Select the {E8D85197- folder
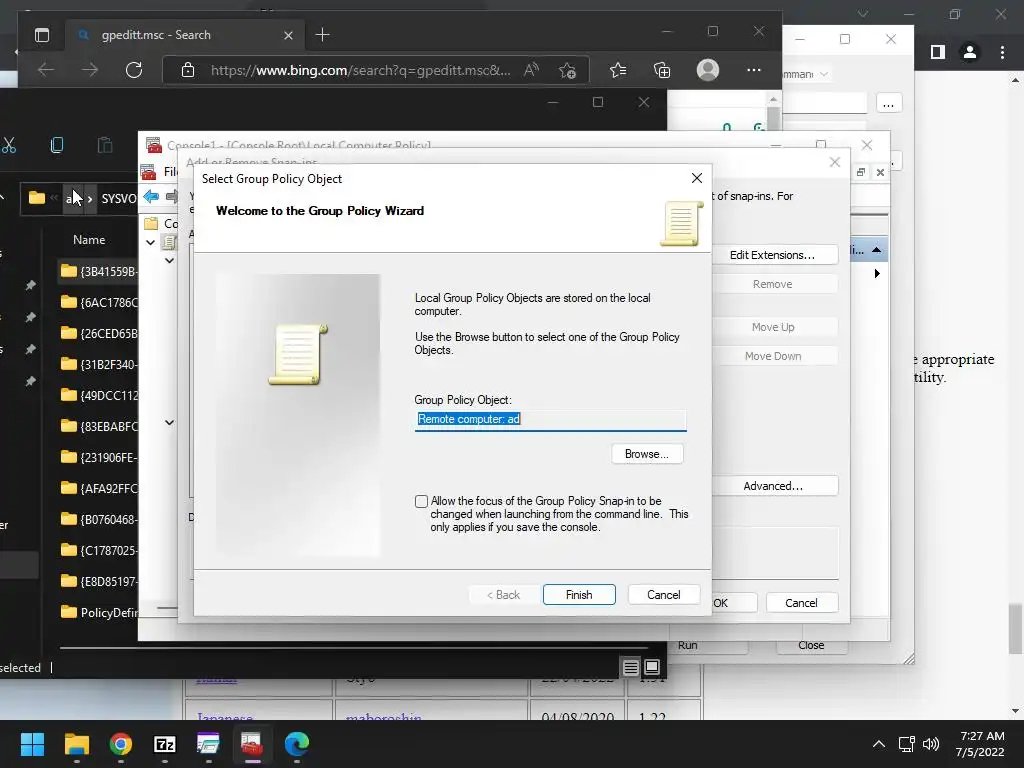The image size is (1024, 768). [x=99, y=581]
